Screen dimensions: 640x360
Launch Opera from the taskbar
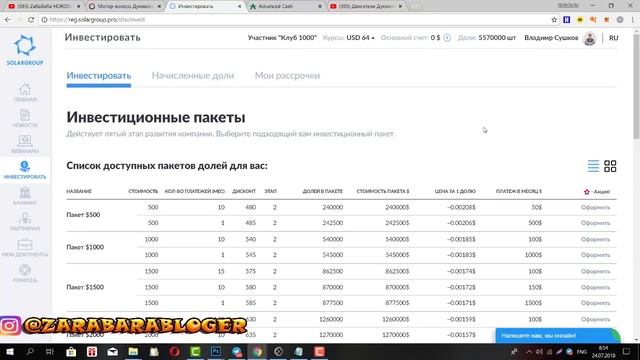coord(175,351)
